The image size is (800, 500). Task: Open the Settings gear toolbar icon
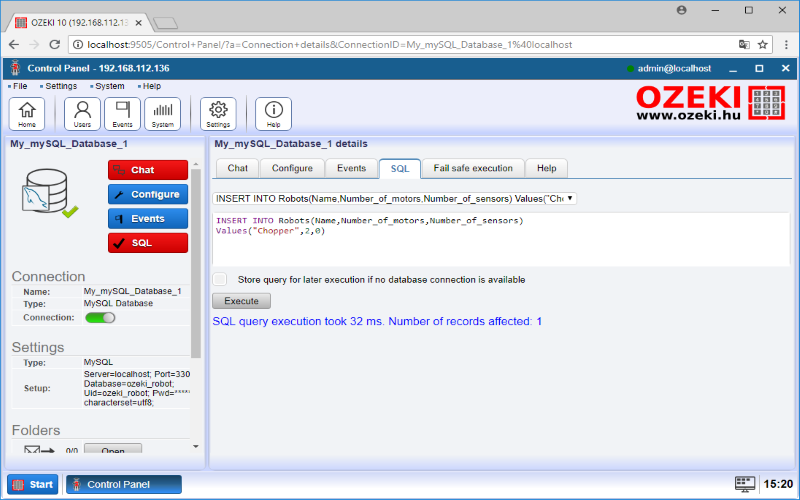[218, 114]
